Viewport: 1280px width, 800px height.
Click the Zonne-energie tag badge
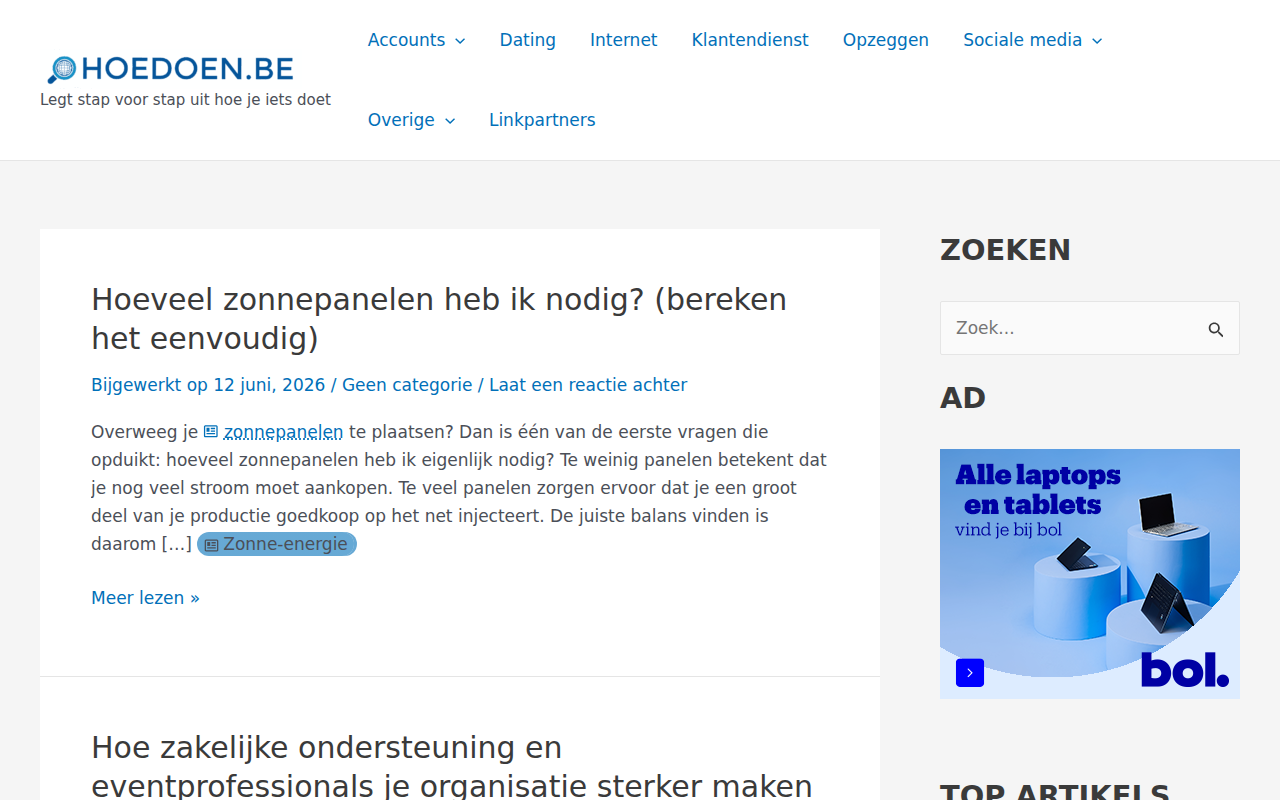(x=277, y=544)
